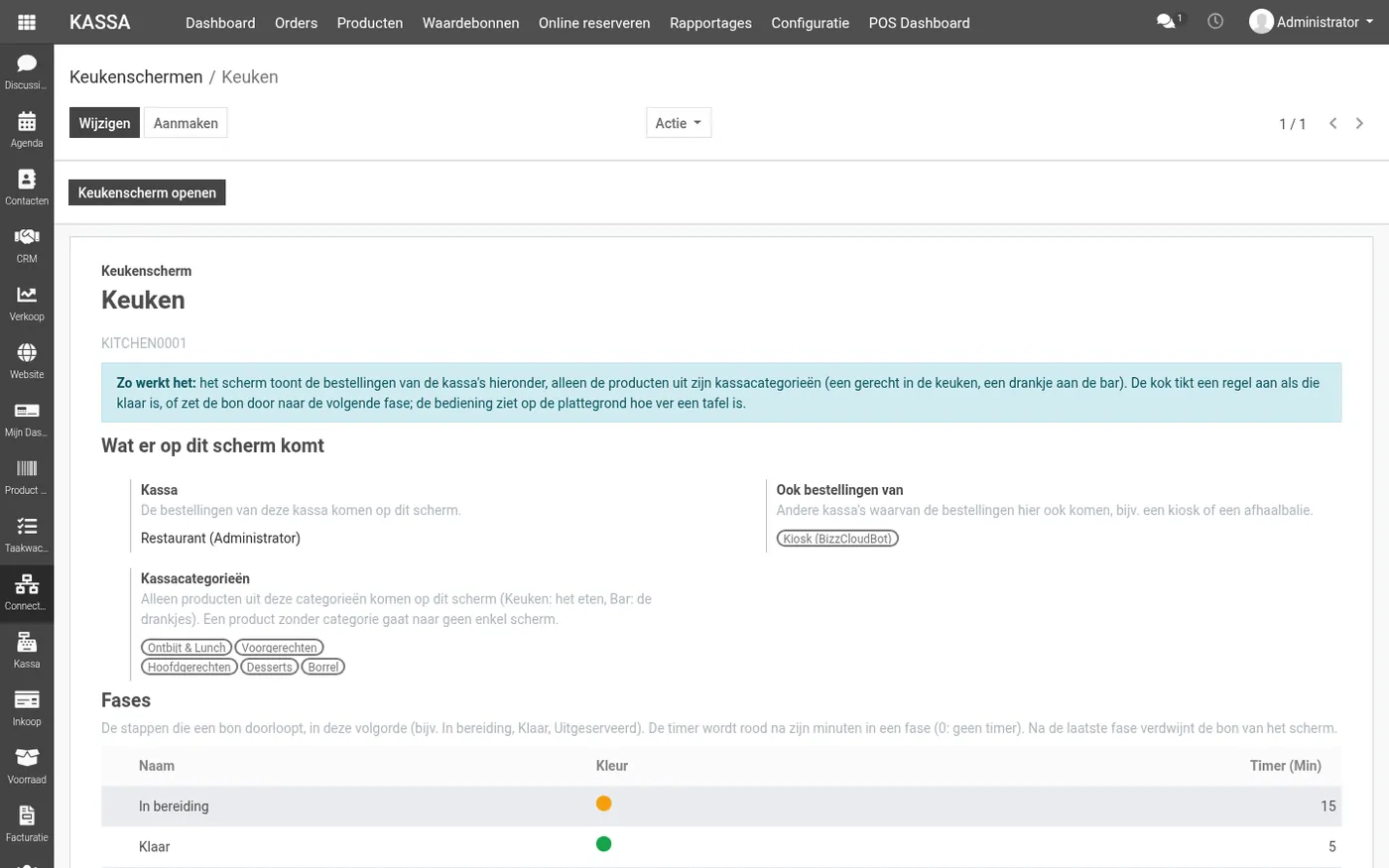
Task: Open the Online reserveren menu
Action: click(x=594, y=23)
